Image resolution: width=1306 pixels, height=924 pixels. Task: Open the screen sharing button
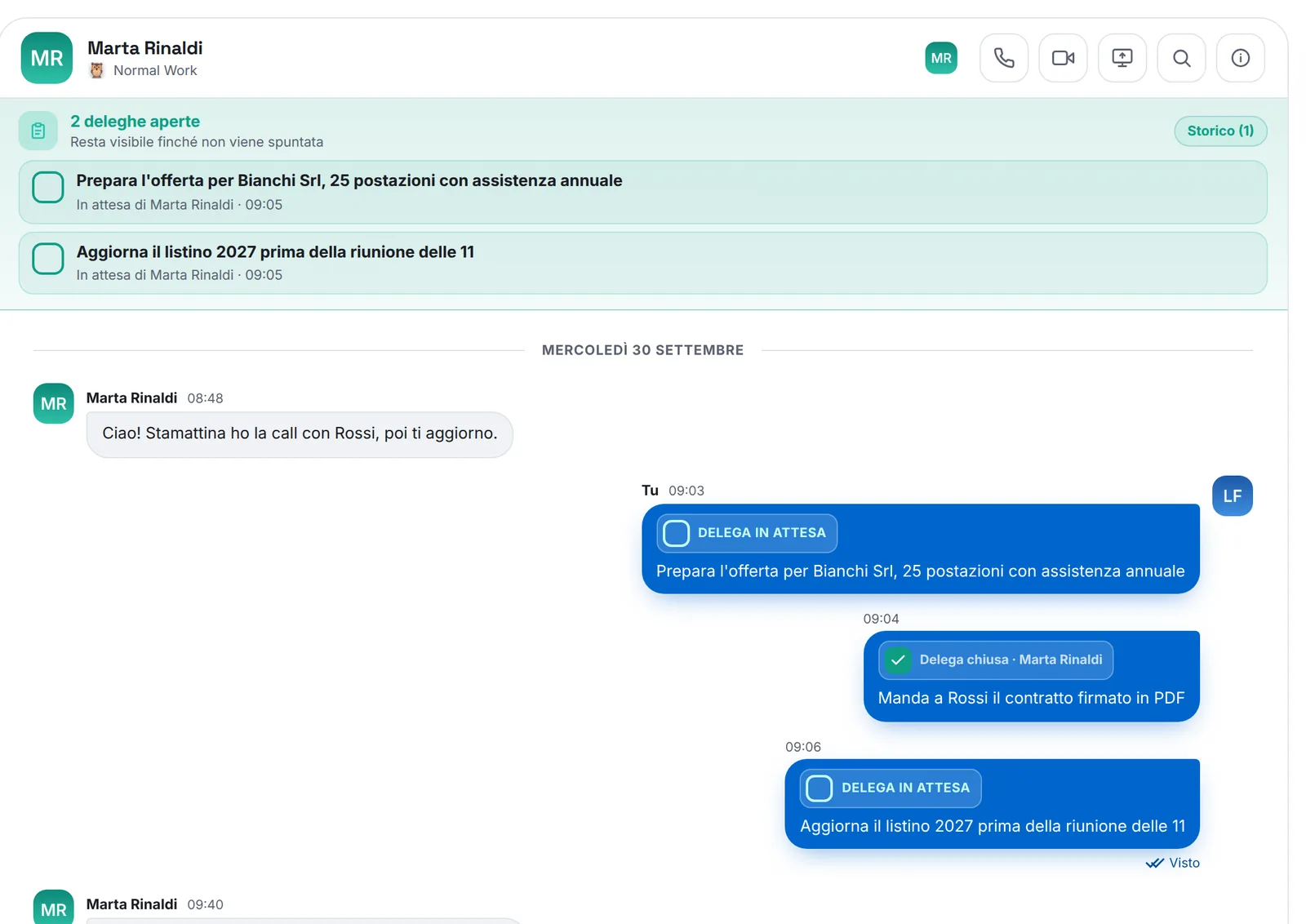1122,58
